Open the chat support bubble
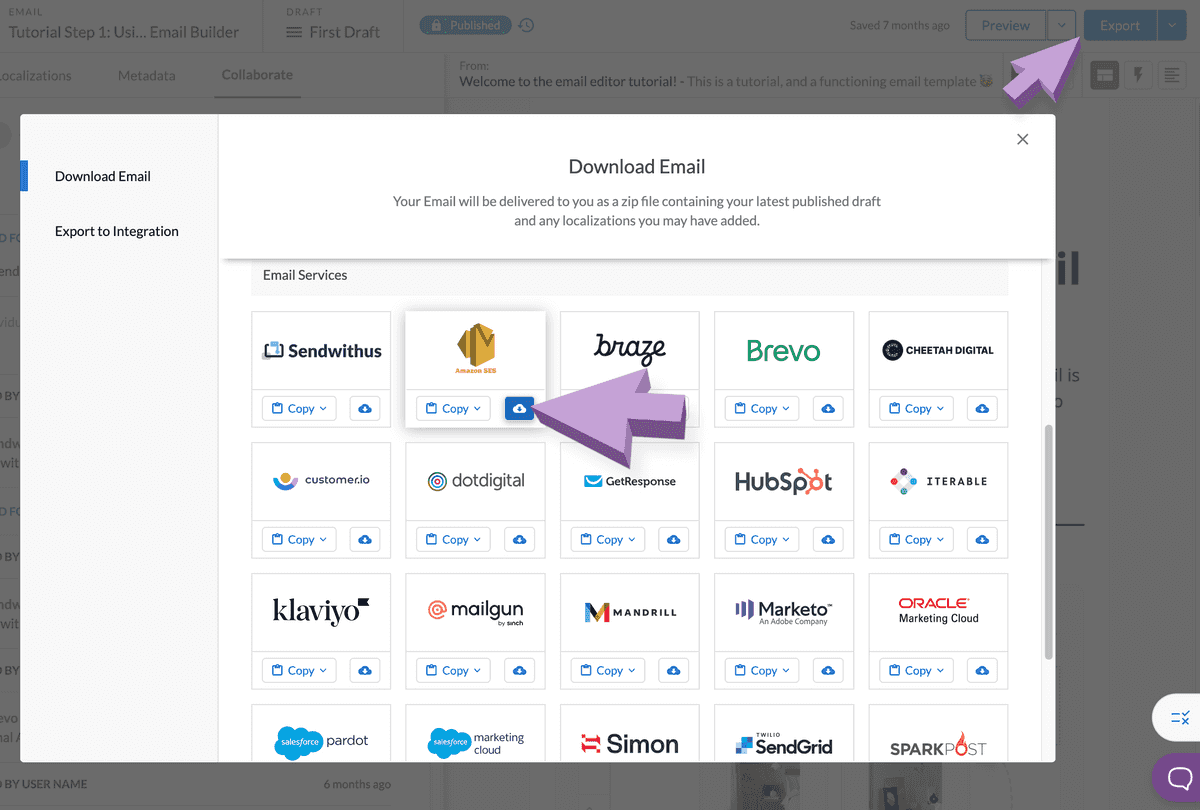Image resolution: width=1200 pixels, height=810 pixels. [1180, 777]
